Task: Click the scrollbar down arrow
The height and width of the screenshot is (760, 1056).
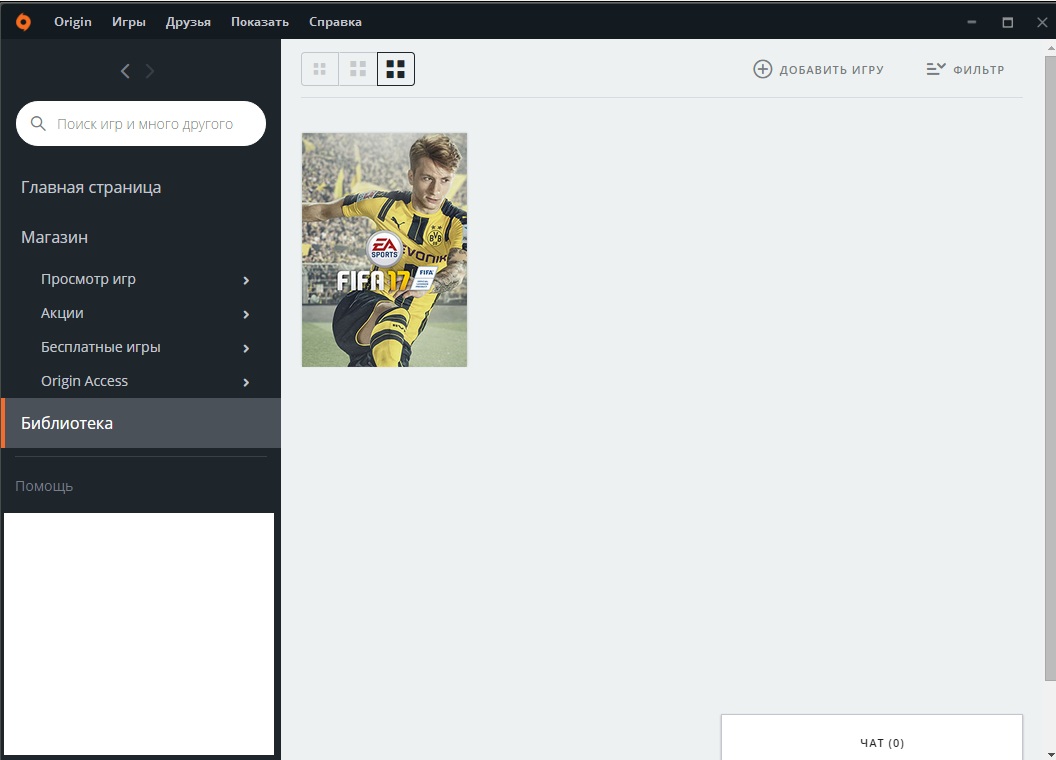Action: [x=1051, y=754]
